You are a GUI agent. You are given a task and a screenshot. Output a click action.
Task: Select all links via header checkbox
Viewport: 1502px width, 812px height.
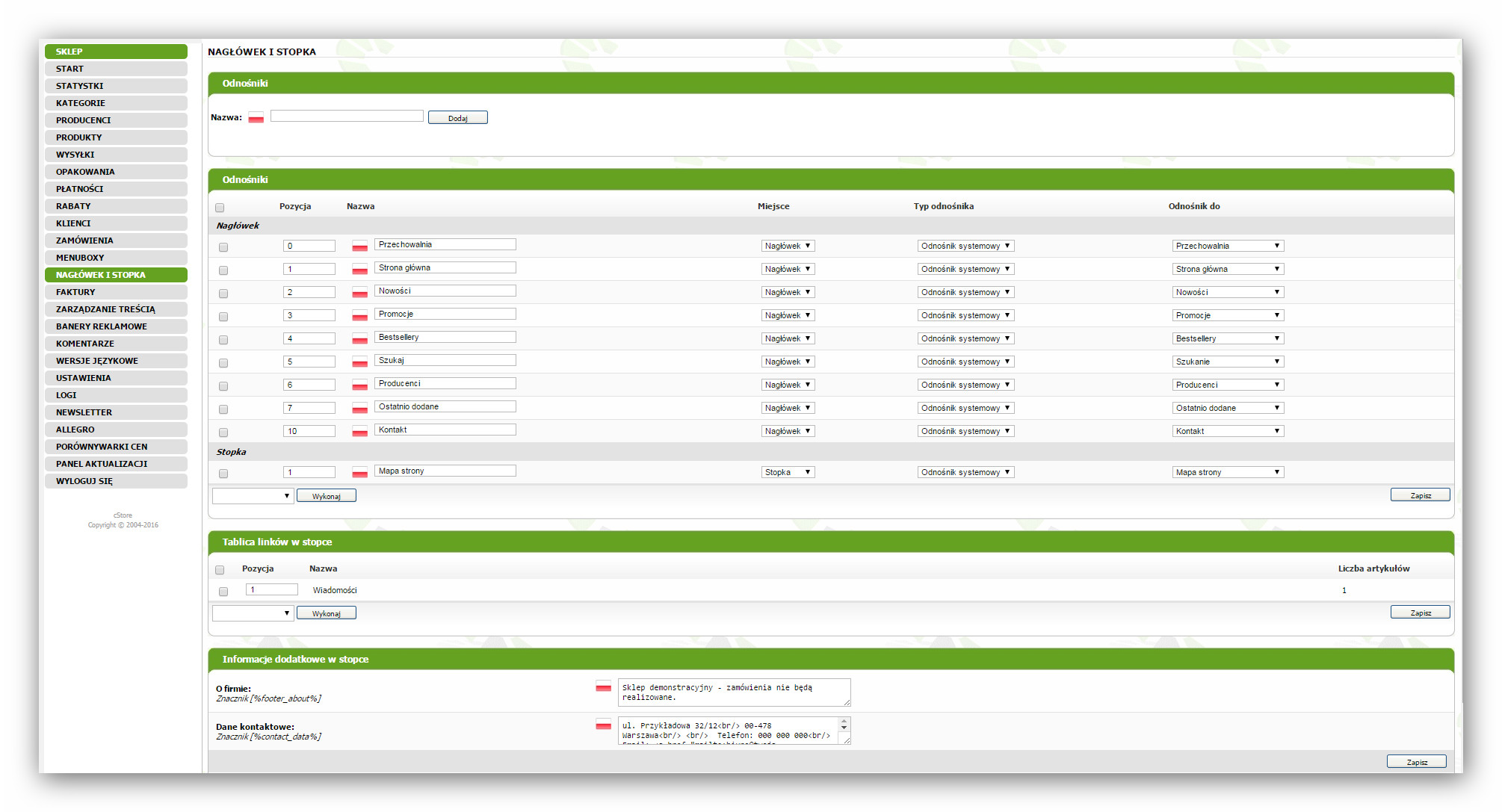tap(220, 208)
